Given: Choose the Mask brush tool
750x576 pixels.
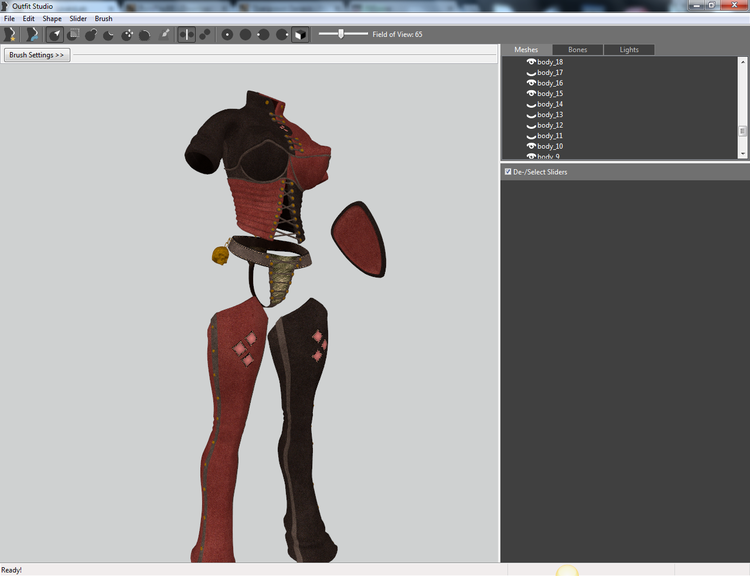Looking at the screenshot, I should coord(73,34).
